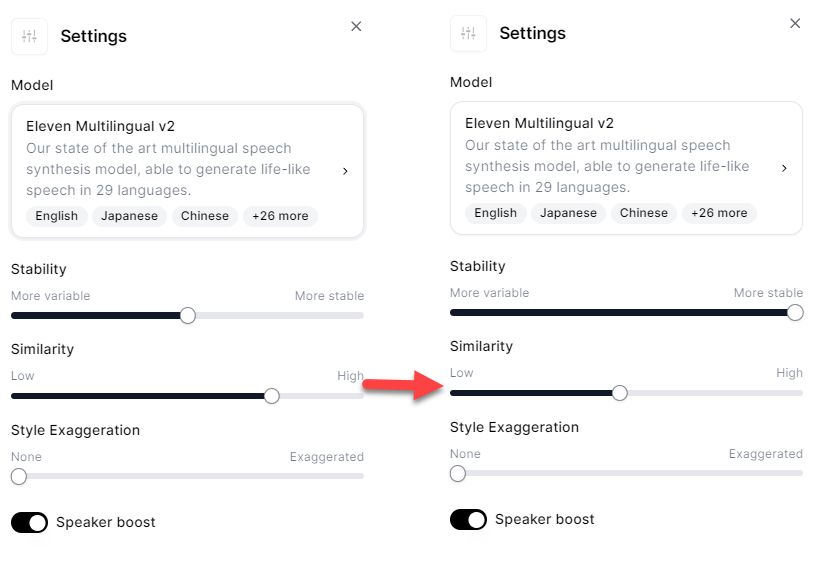818x568 pixels.
Task: Click the '+26 more' languages tag in left panel
Action: 280,216
